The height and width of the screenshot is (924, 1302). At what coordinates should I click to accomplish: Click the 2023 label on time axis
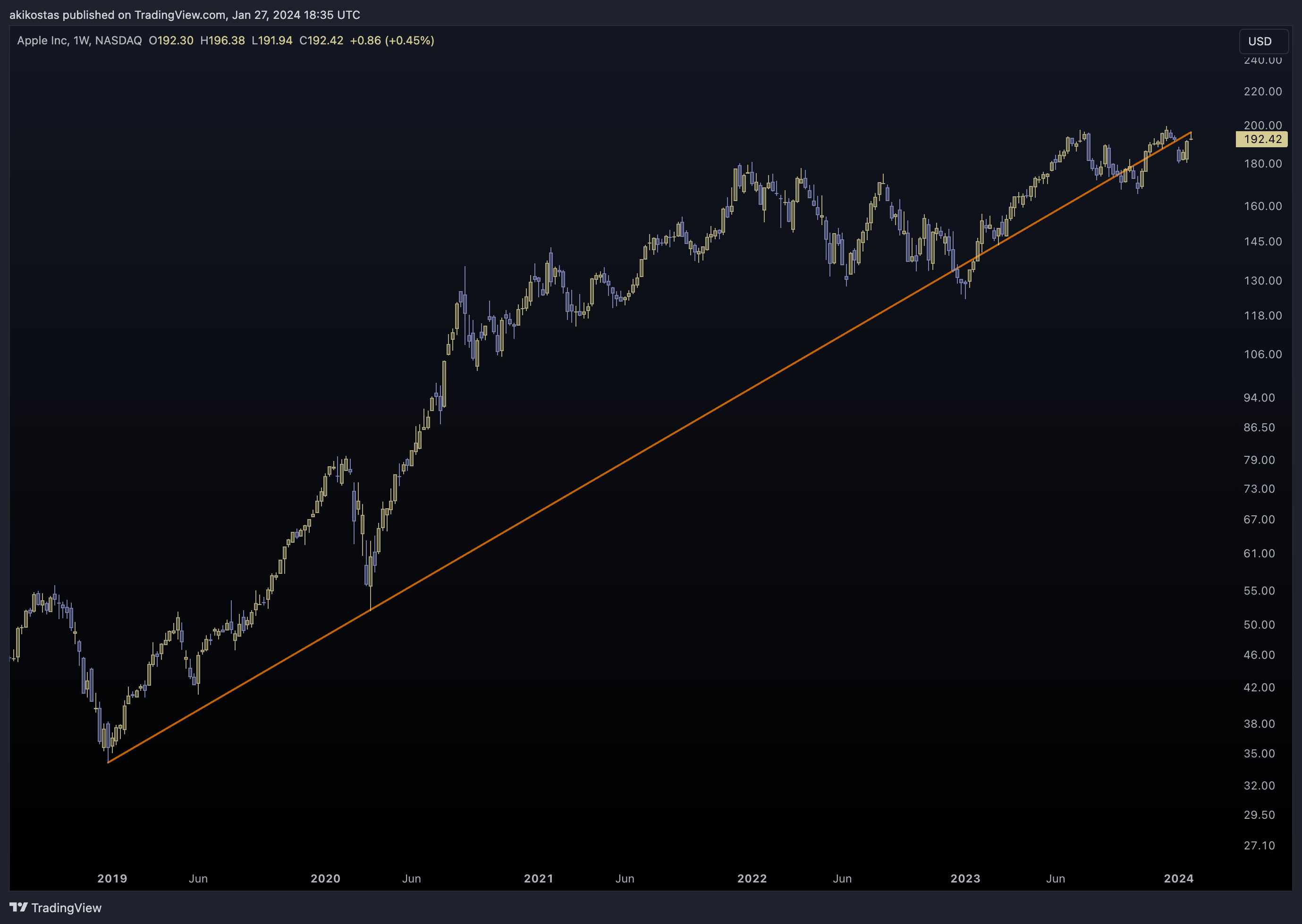[x=966, y=879]
